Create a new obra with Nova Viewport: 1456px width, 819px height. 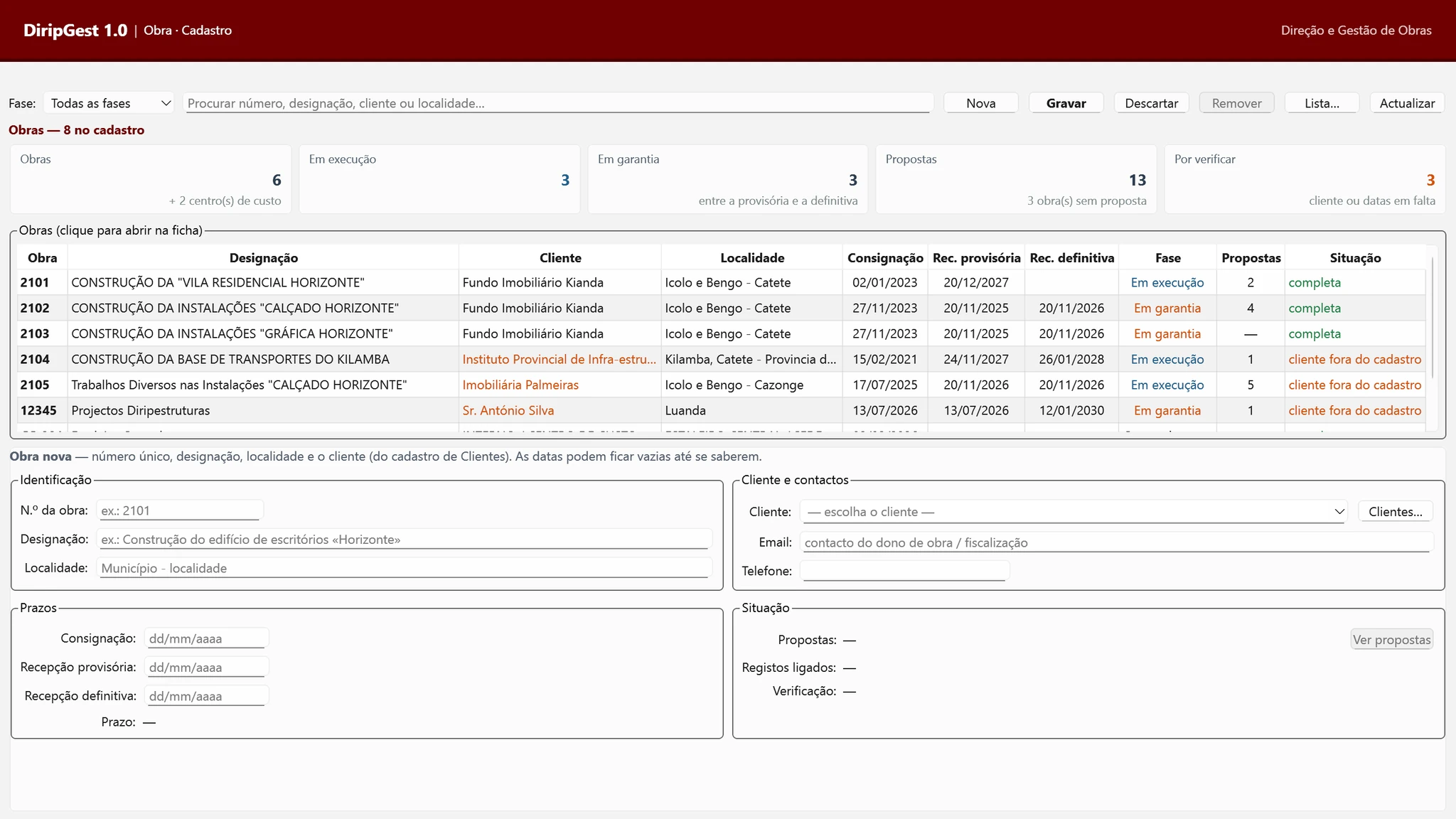tap(981, 103)
